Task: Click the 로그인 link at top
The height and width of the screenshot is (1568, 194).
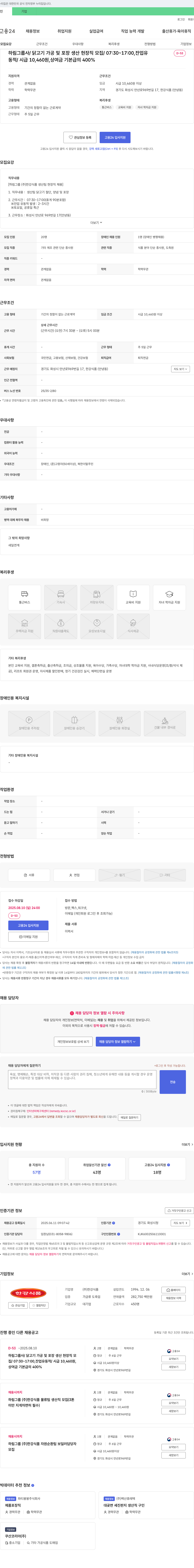Action: pyautogui.click(x=181, y=19)
